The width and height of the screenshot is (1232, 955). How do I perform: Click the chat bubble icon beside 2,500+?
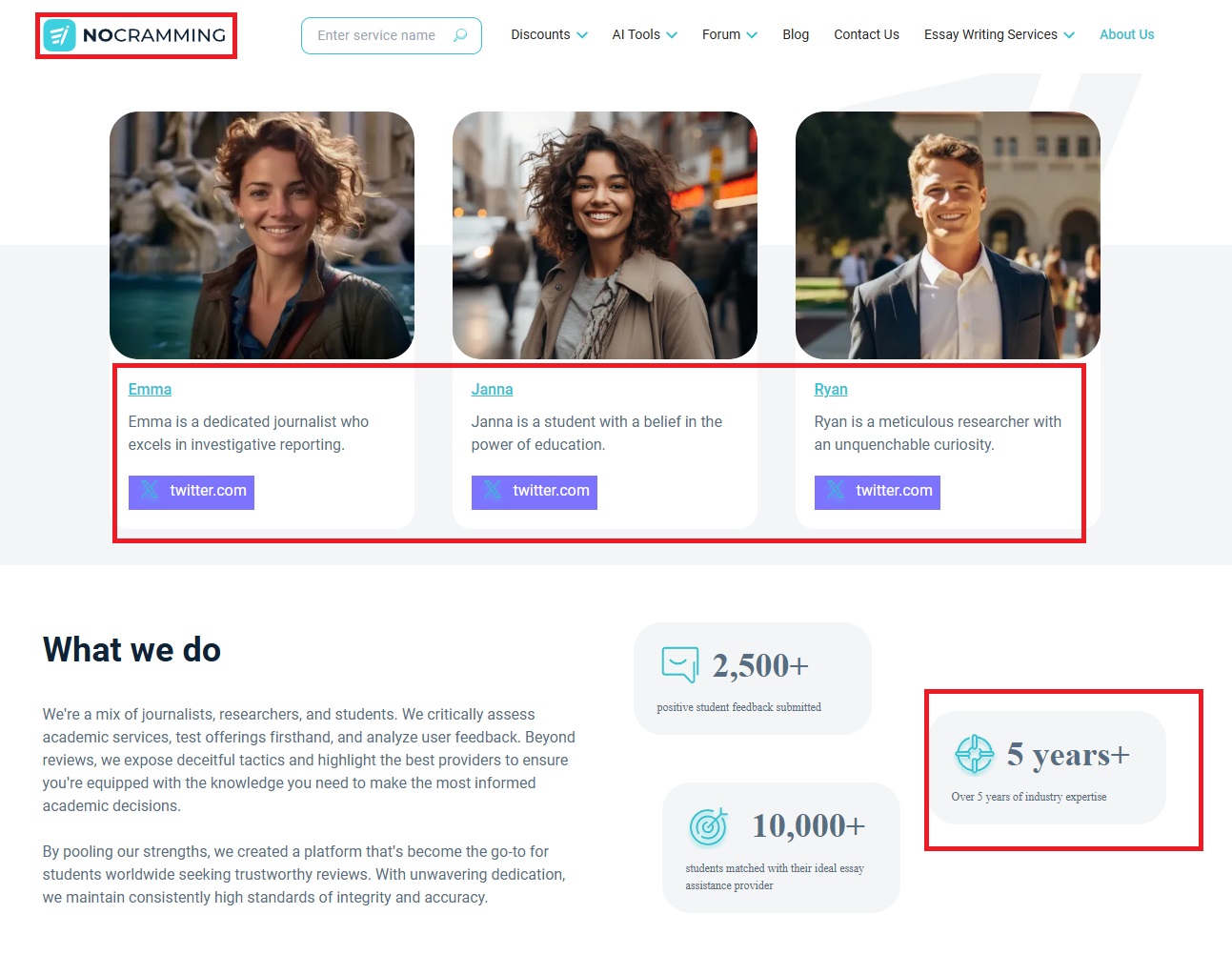click(x=679, y=664)
